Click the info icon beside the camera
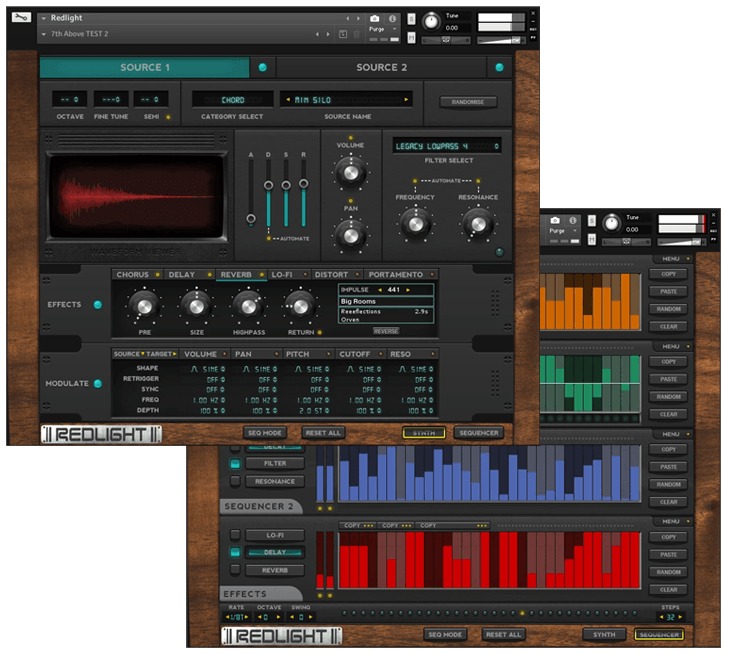Viewport: 730px width, 655px height. [392, 18]
